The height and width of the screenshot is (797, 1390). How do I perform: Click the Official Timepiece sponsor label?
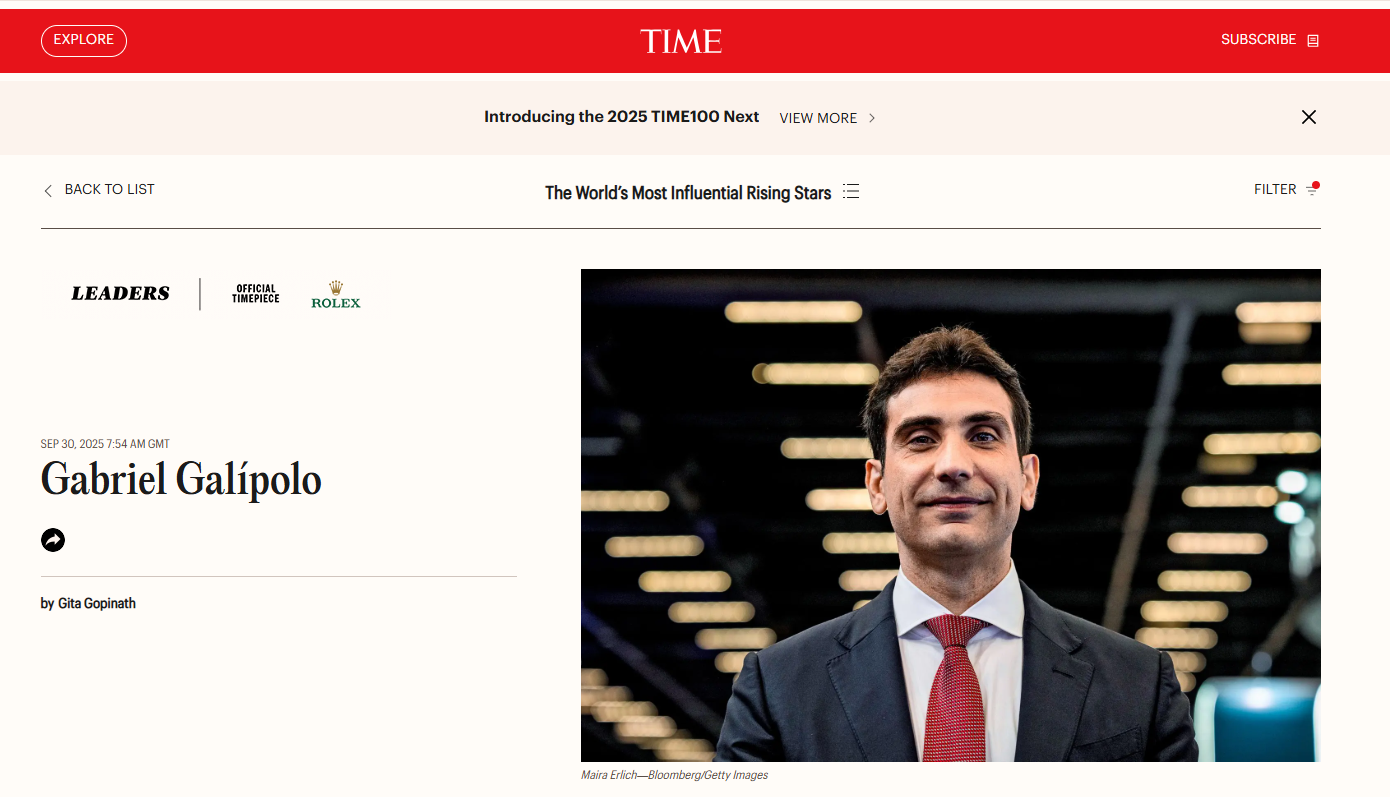(256, 294)
